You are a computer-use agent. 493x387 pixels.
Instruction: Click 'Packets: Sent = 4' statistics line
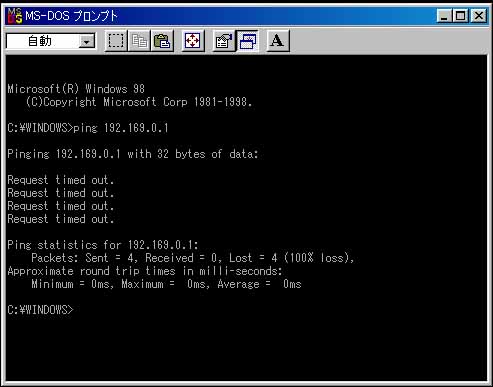[193, 258]
